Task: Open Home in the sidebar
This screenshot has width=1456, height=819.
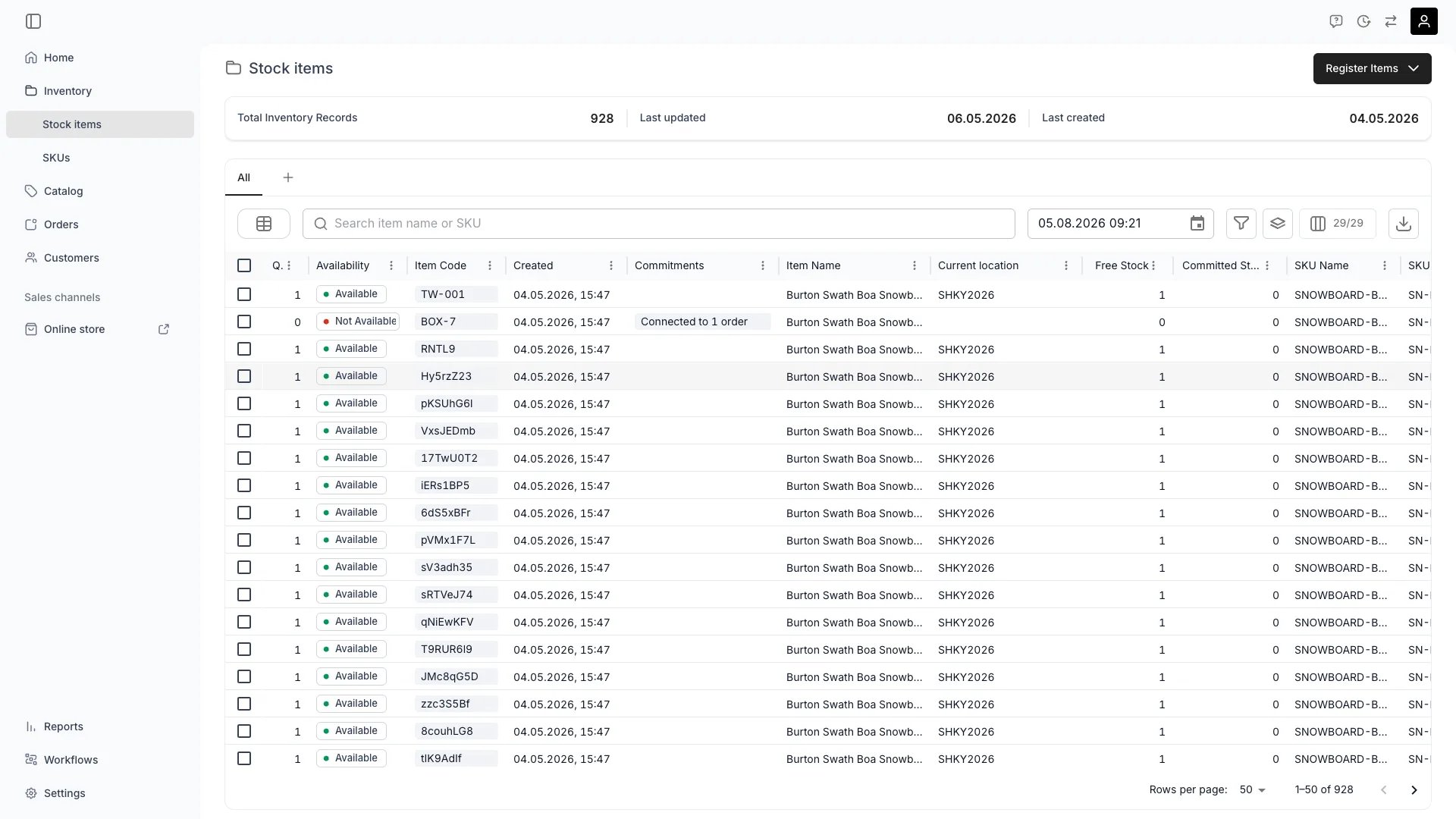Action: click(x=100, y=58)
